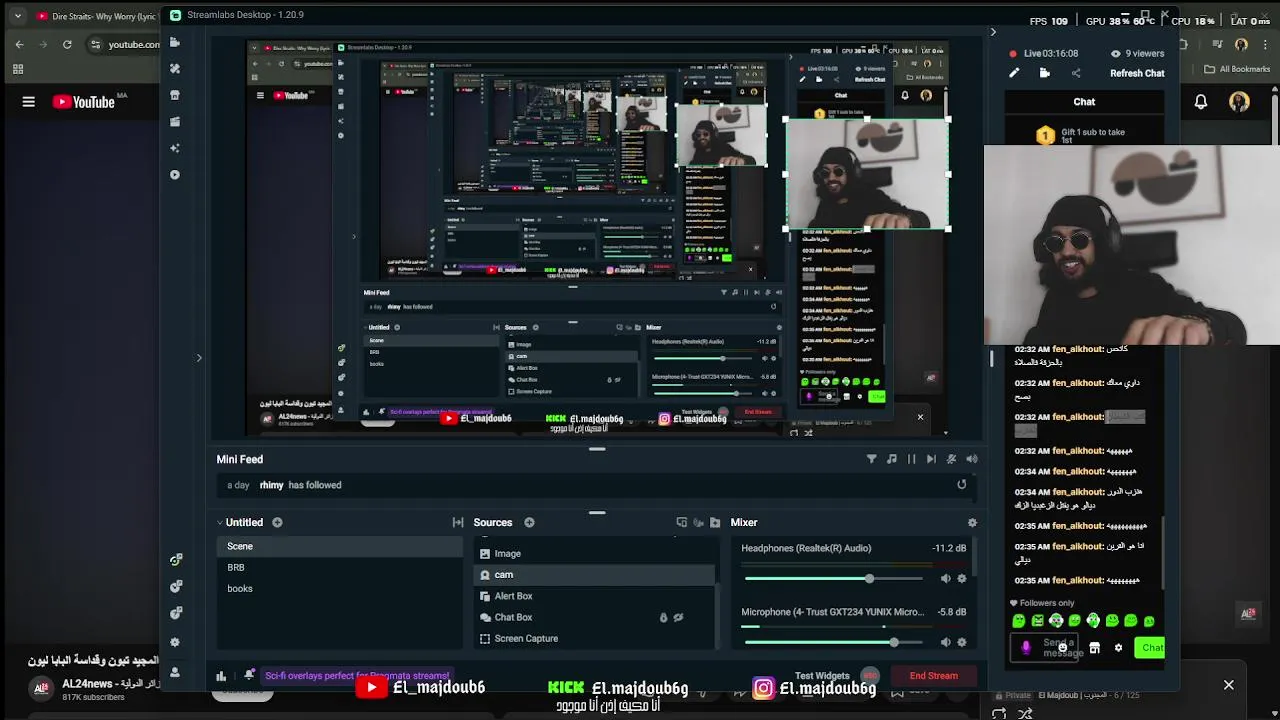Open All Bookmarks folder in Chrome
1280x720 pixels.
(x=1237, y=69)
